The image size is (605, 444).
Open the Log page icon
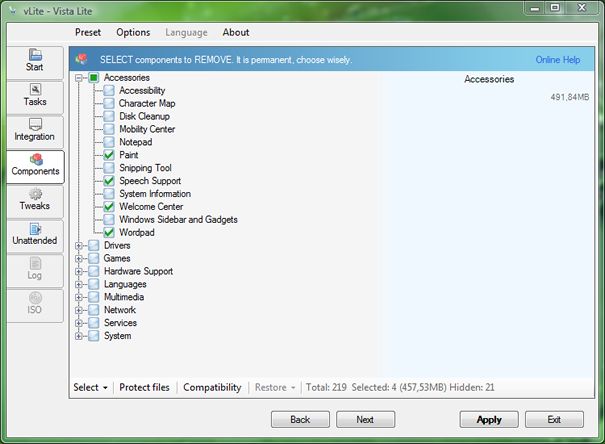click(x=35, y=263)
